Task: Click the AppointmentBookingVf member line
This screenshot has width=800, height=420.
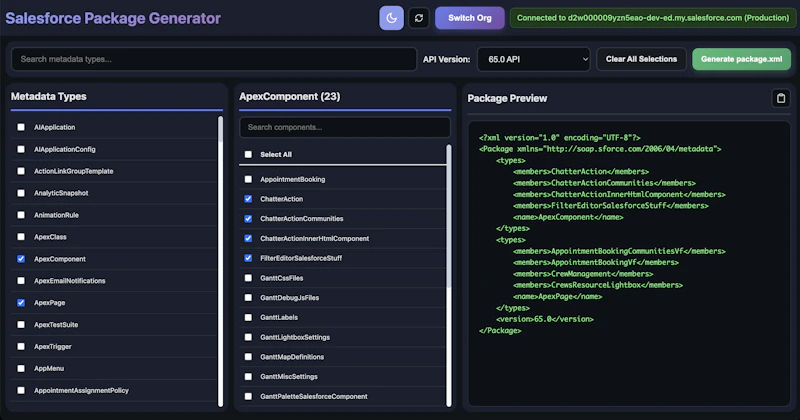Action: point(595,262)
